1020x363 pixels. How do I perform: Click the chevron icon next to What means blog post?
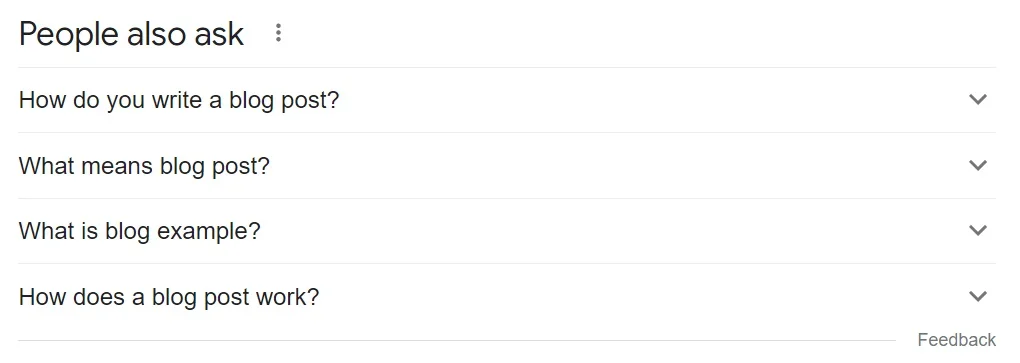point(978,165)
